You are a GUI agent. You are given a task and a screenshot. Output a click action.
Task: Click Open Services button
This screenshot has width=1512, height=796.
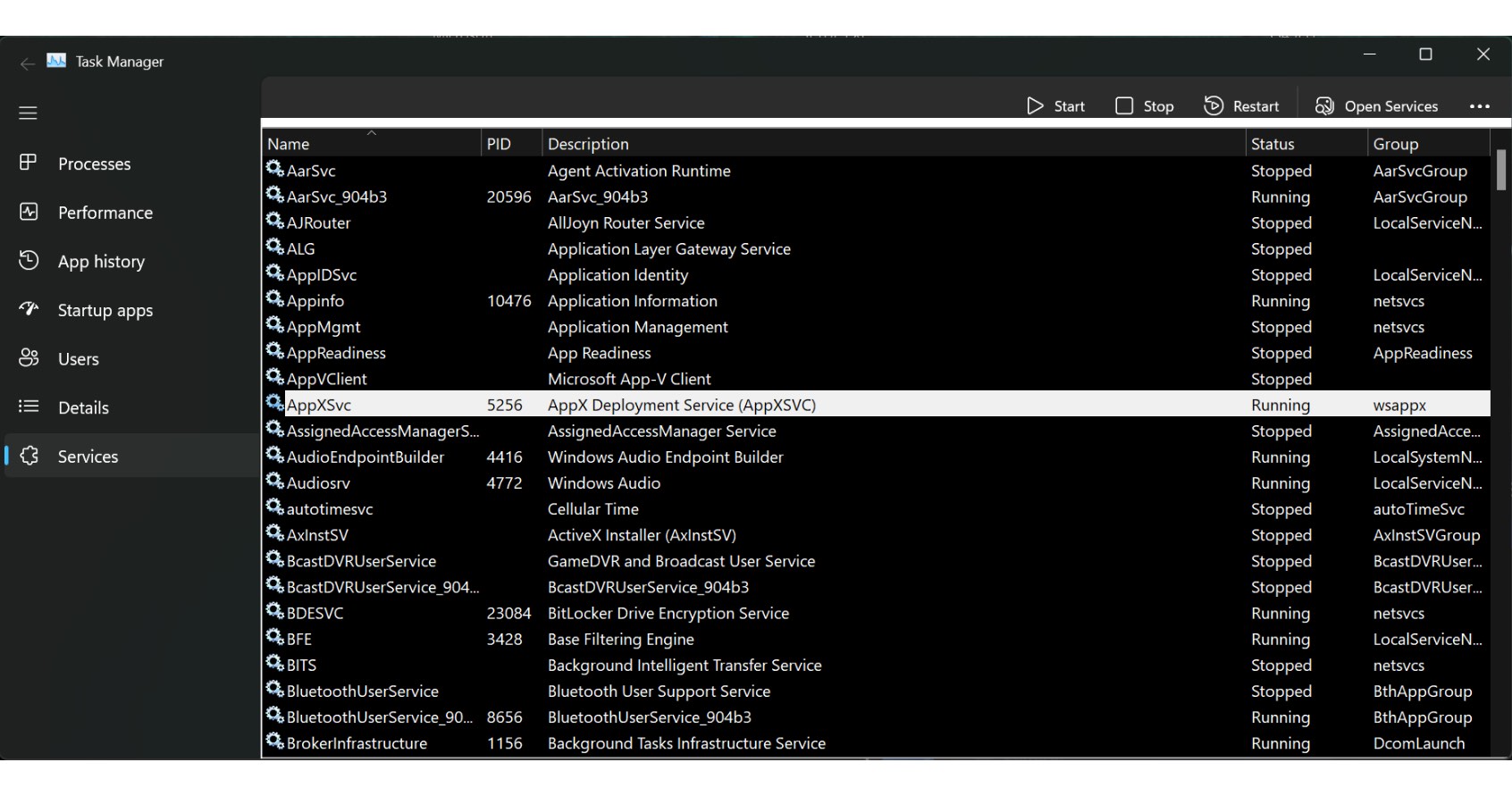coord(1377,106)
